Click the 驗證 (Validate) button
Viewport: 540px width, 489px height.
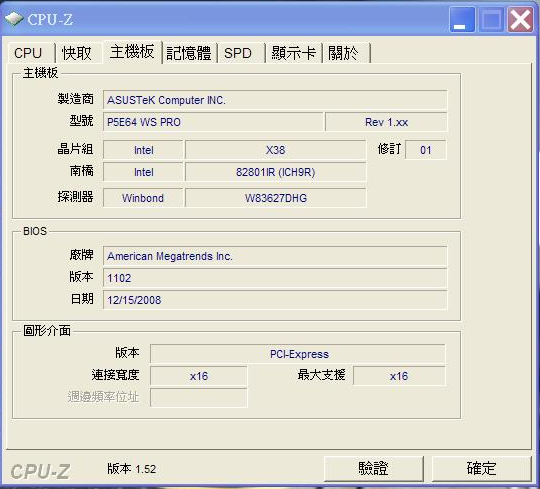click(x=374, y=468)
